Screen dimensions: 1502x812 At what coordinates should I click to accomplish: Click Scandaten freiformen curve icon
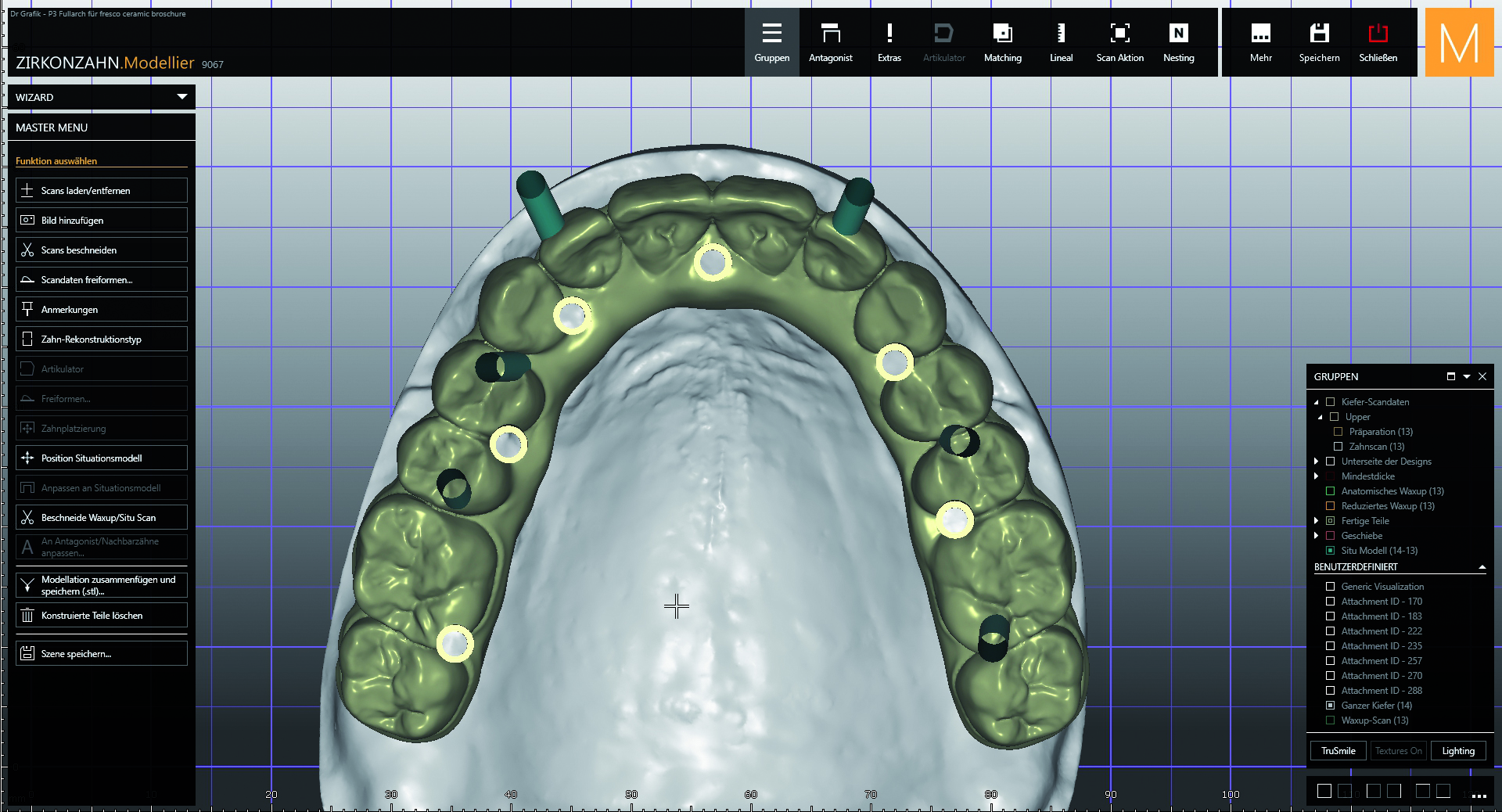click(27, 279)
